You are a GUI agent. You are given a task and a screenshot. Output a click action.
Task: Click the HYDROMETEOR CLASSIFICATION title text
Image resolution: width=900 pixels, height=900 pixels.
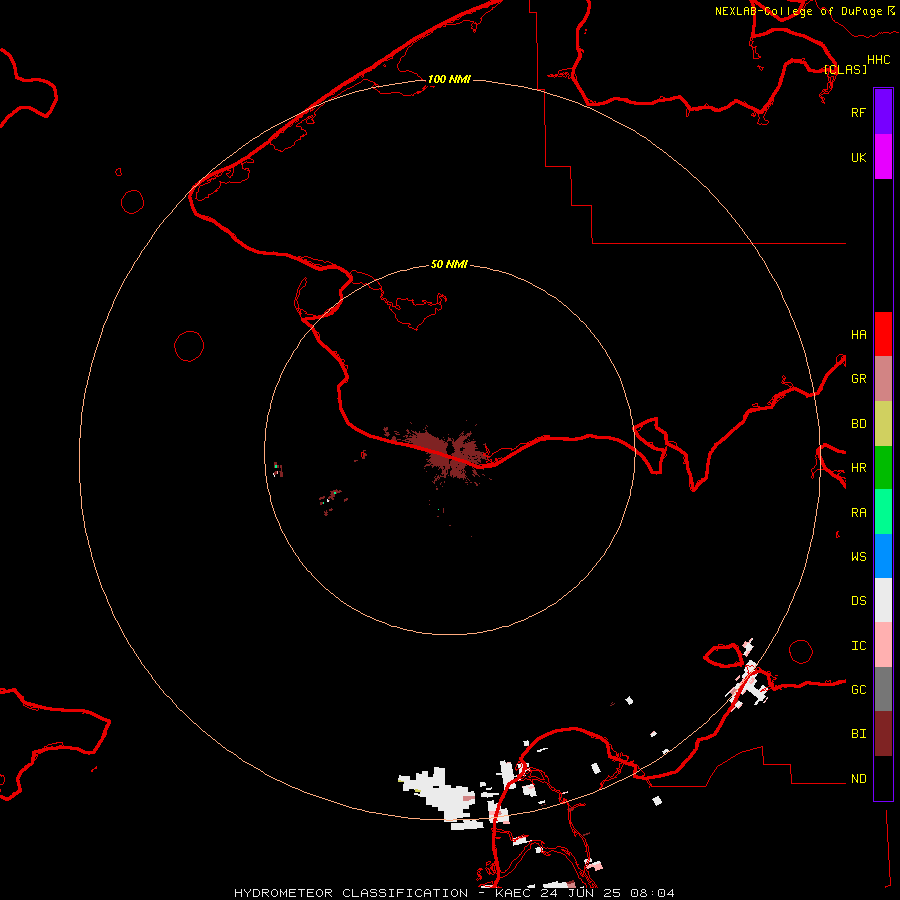click(x=351, y=893)
